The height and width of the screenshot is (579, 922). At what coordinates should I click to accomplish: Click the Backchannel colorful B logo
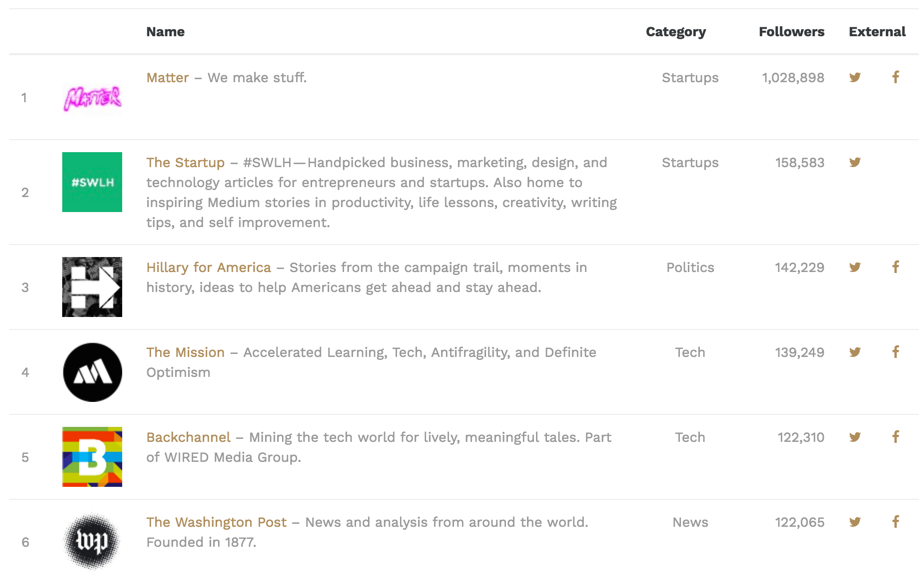[x=92, y=457]
